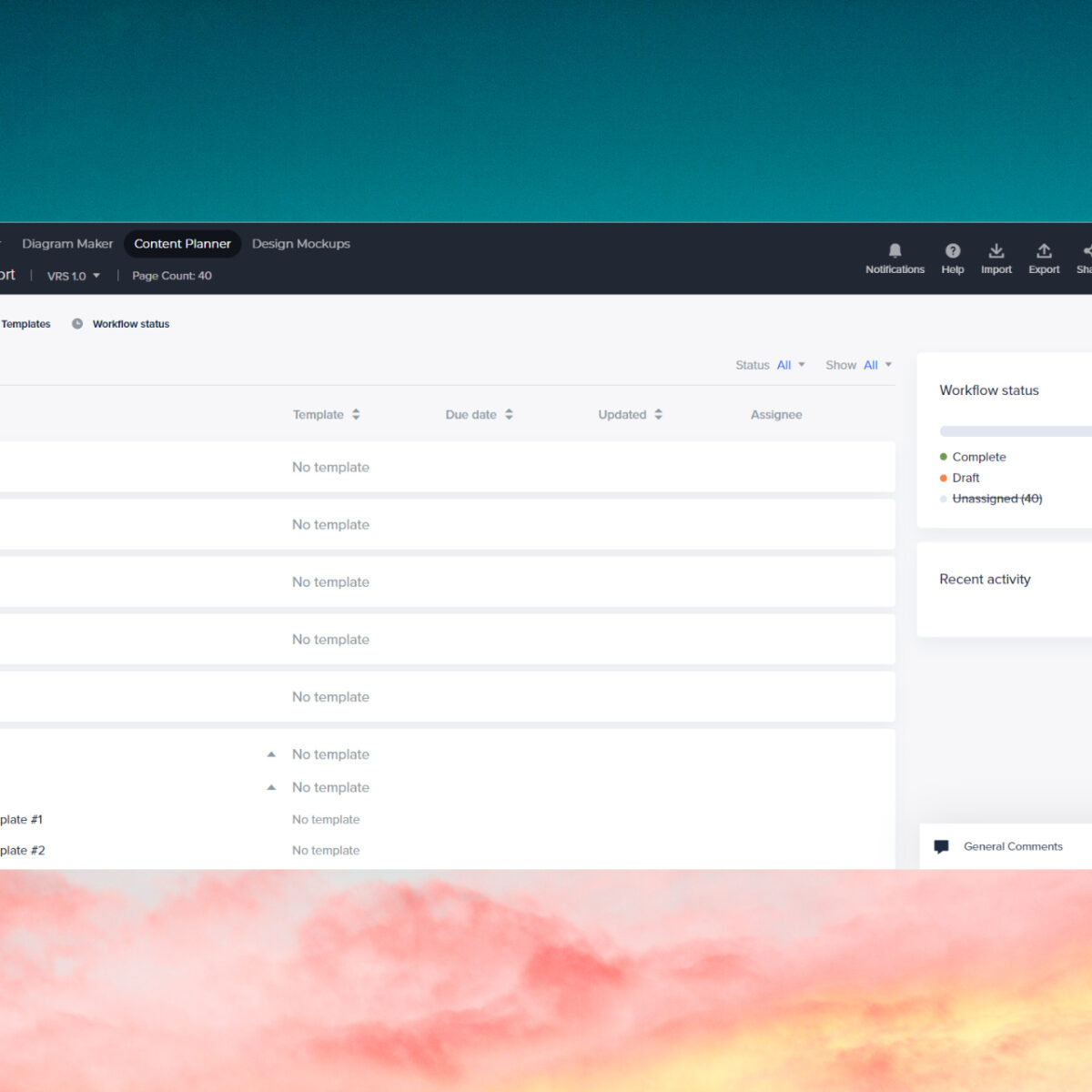Open the Workflow status tab

131,324
